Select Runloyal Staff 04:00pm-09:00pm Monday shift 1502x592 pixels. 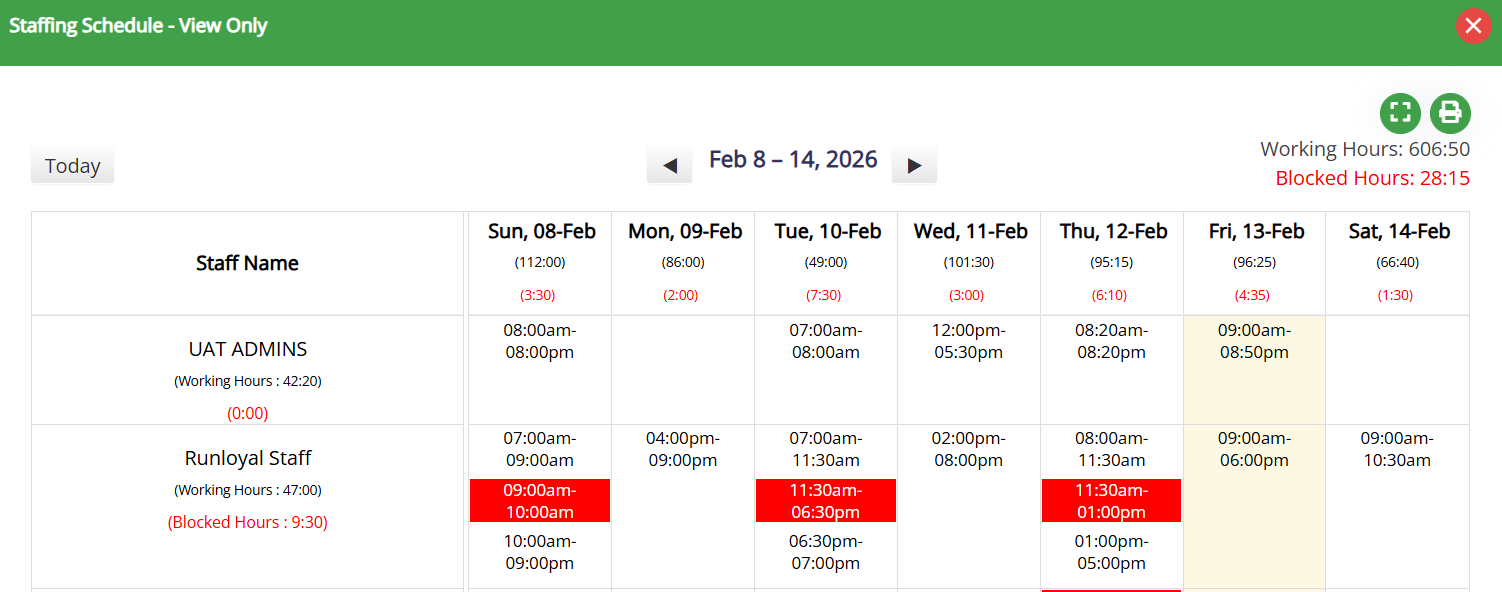click(682, 449)
